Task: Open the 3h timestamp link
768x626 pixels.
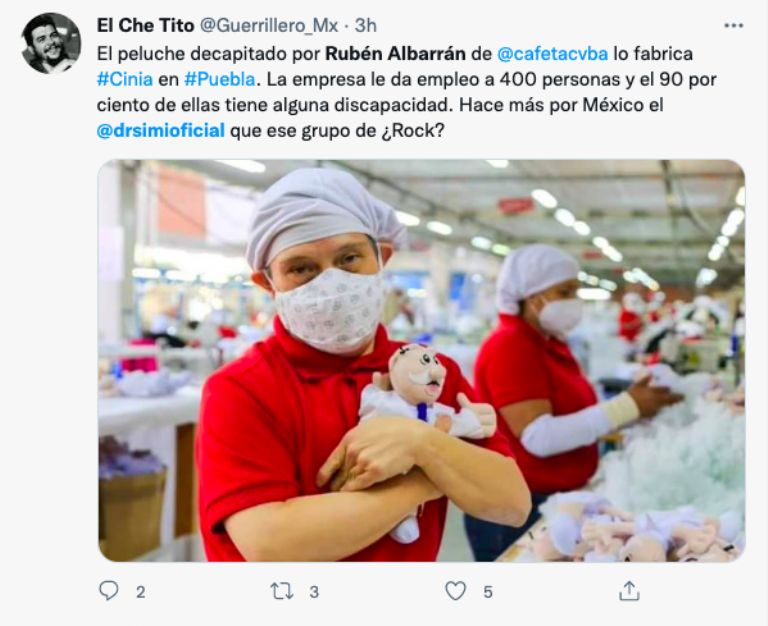Action: (x=365, y=25)
